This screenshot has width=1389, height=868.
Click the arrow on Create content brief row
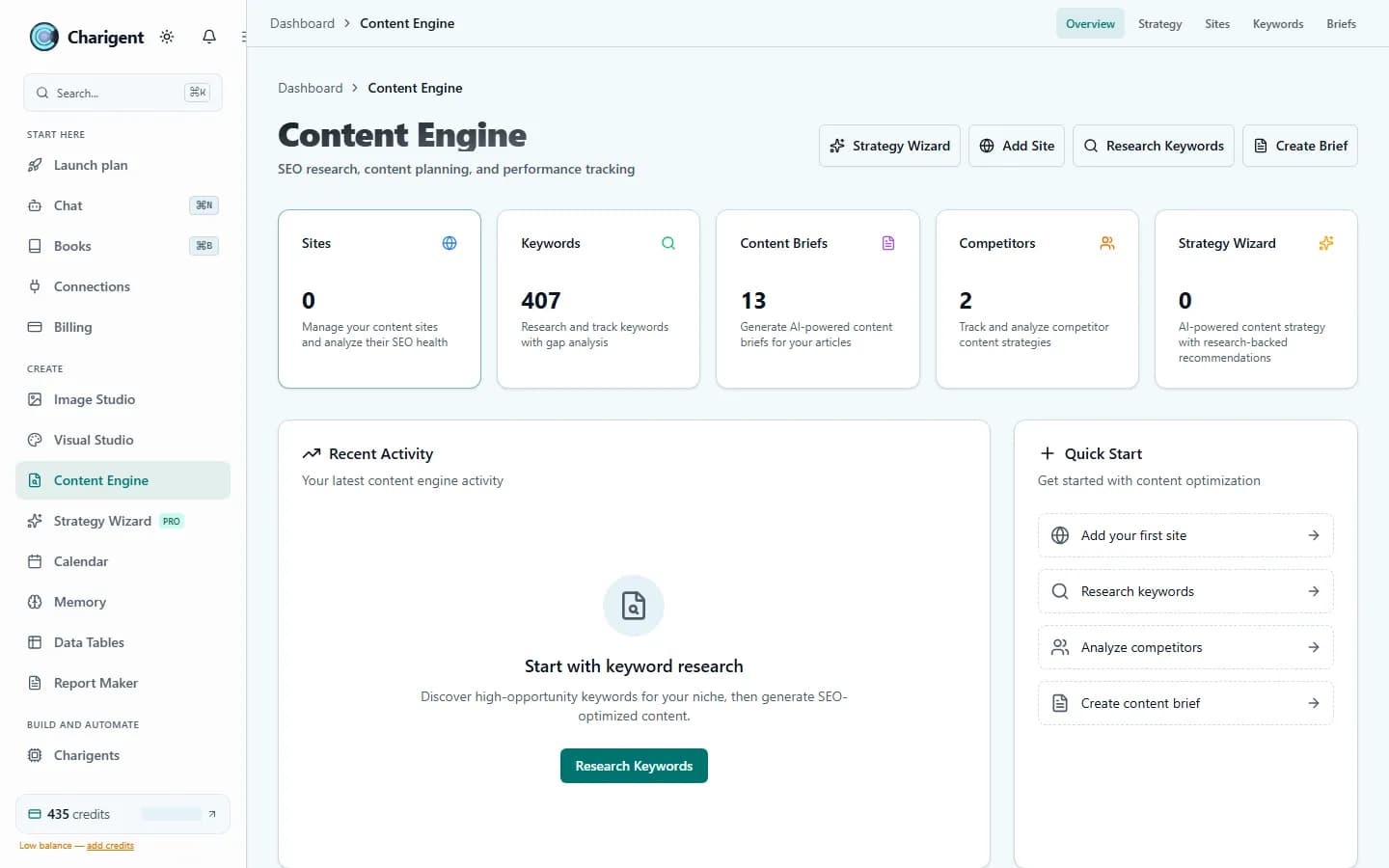[x=1314, y=703]
